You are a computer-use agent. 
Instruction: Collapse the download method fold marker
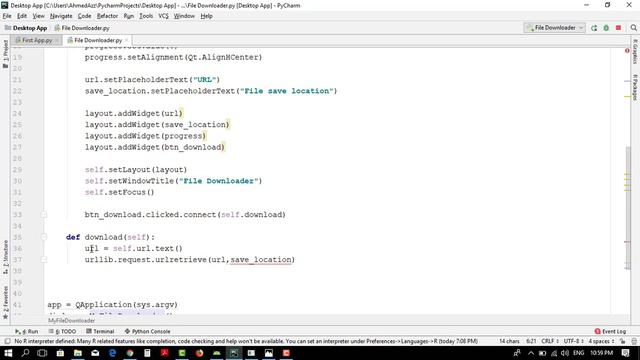pos(43,237)
